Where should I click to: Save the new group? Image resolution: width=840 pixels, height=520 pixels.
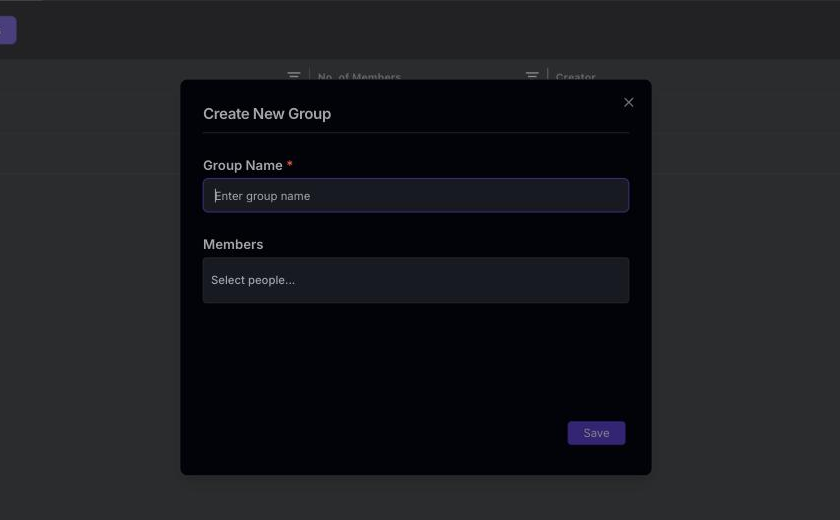596,433
